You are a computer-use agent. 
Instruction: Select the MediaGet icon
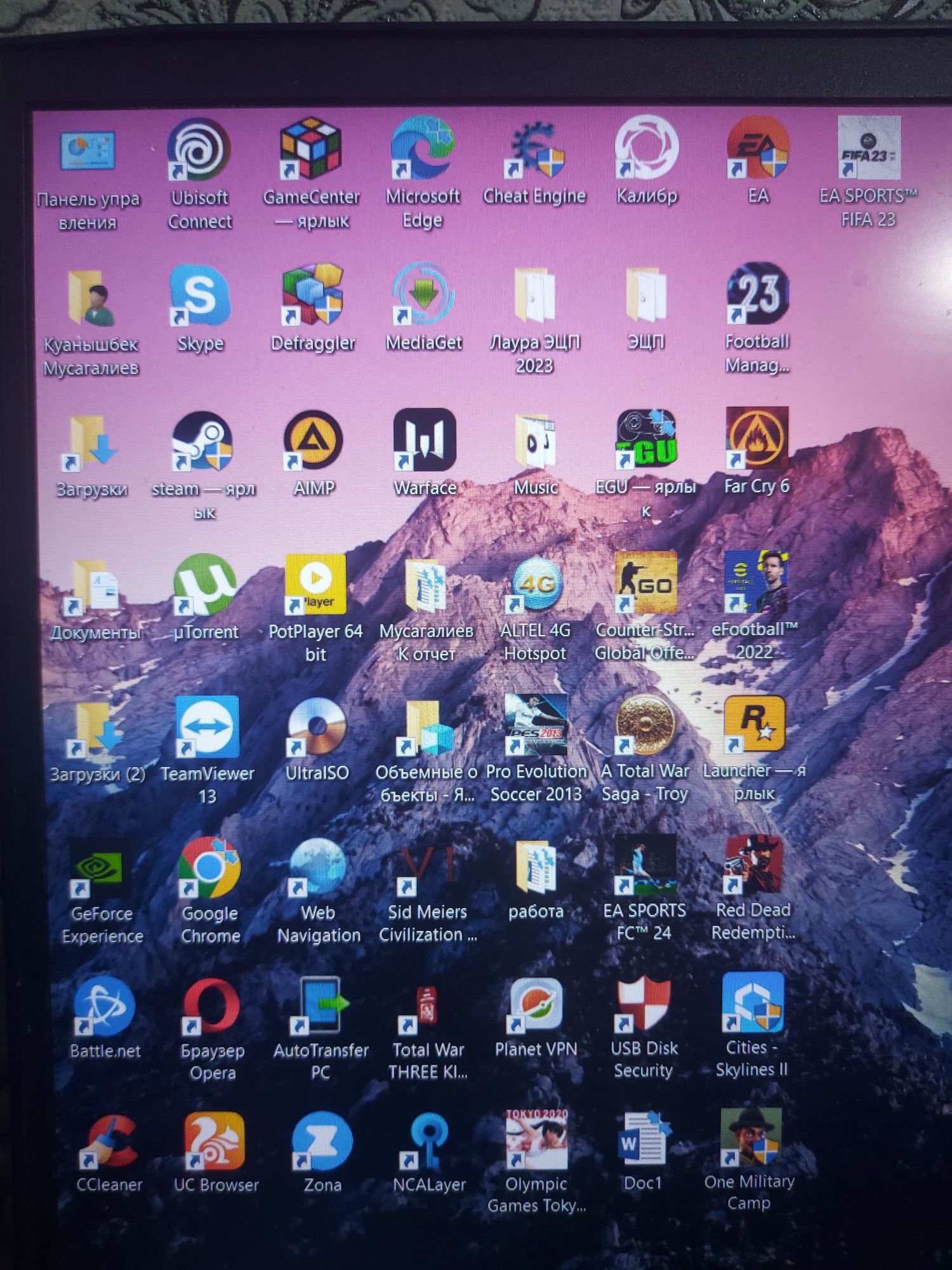[x=423, y=294]
